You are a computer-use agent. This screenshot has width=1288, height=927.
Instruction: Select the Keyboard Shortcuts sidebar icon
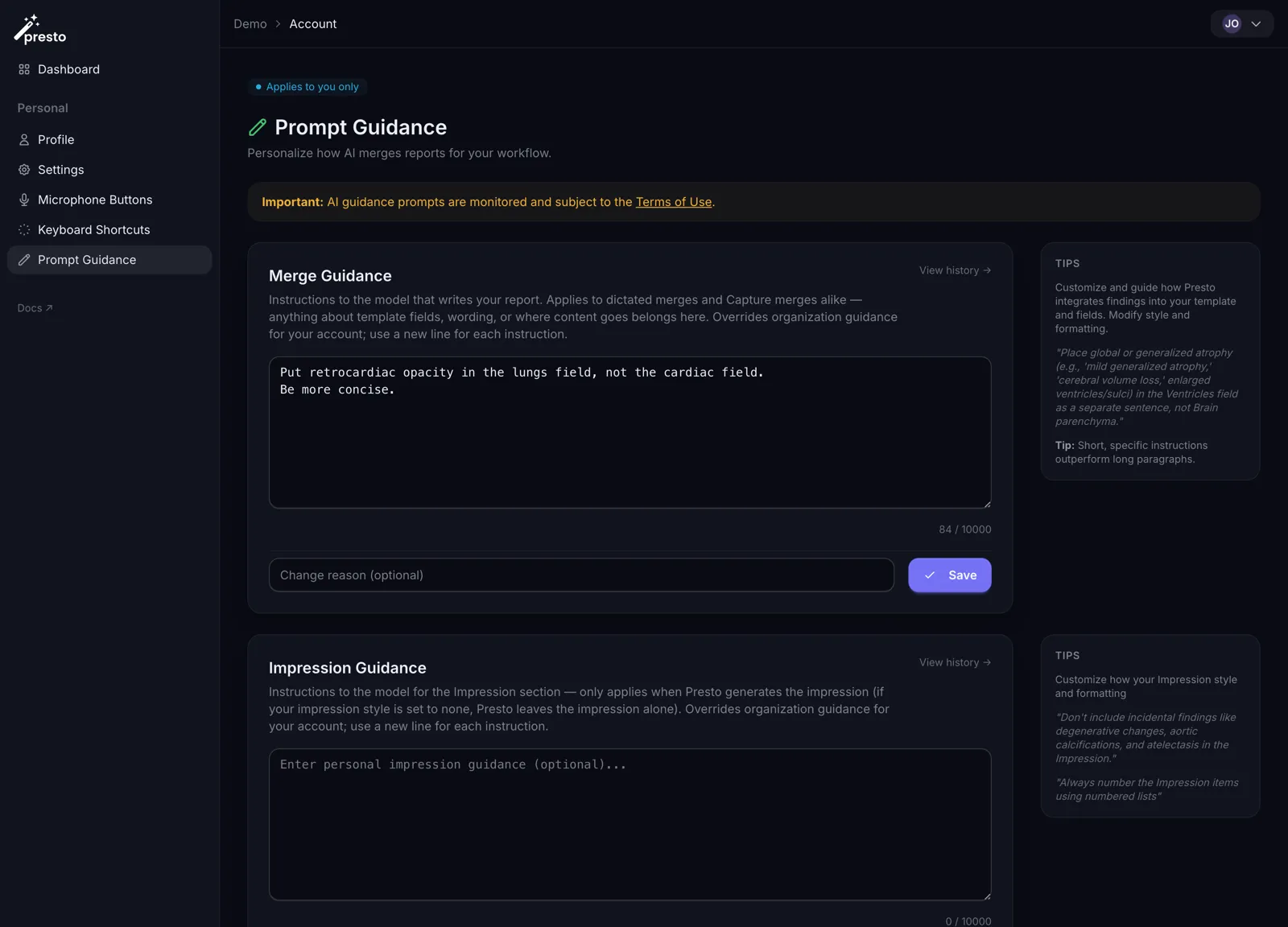click(x=24, y=230)
